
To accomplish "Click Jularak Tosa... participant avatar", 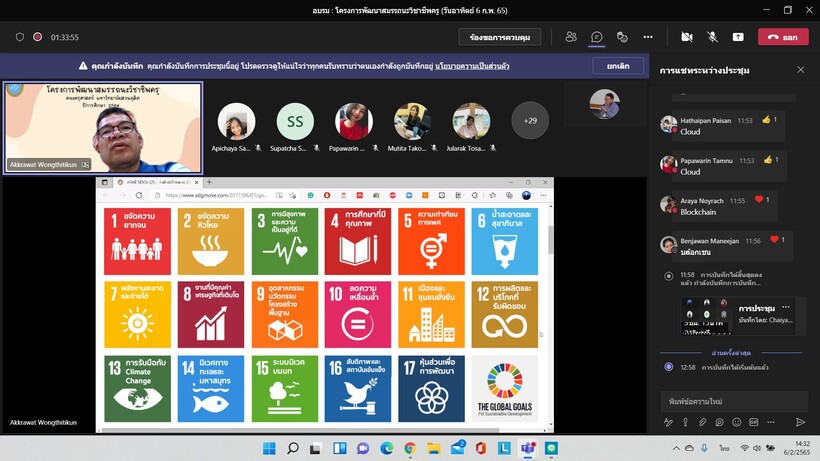I will (x=471, y=121).
